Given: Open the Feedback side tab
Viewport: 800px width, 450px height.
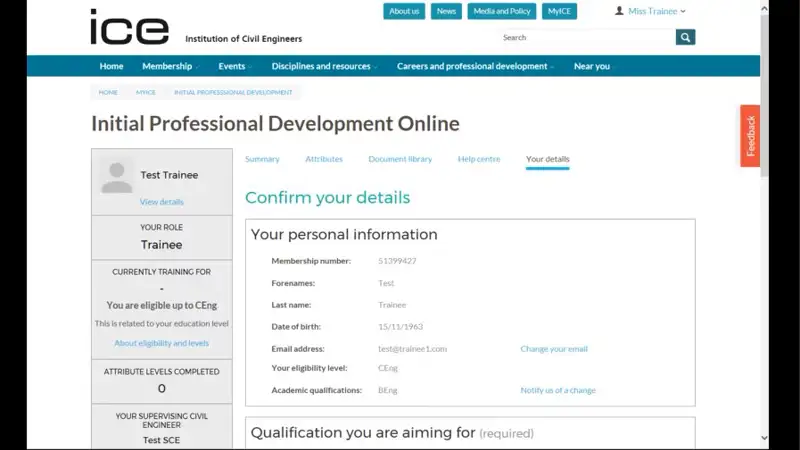Looking at the screenshot, I should (750, 136).
